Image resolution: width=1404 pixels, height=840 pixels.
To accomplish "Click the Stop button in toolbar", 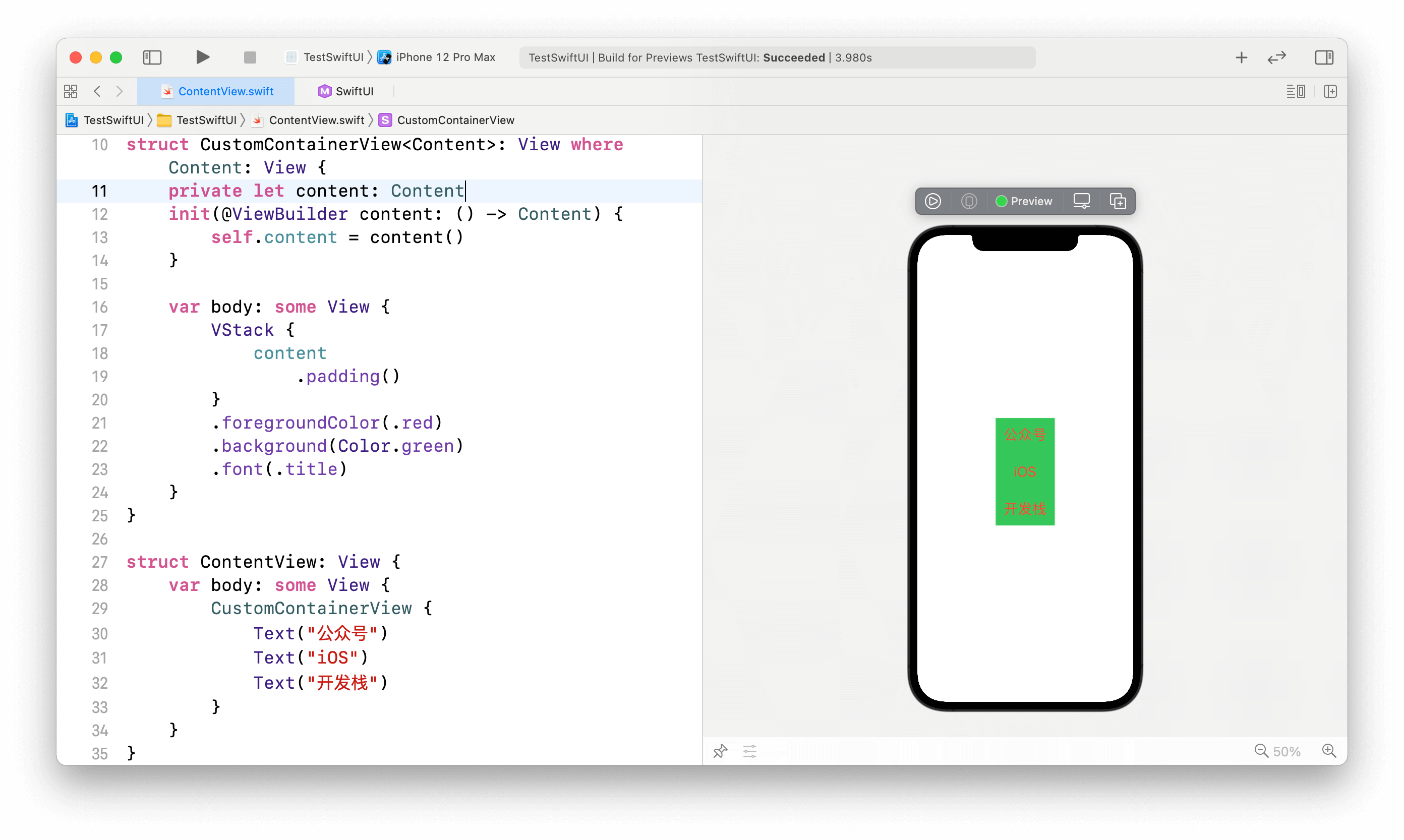I will (x=250, y=57).
